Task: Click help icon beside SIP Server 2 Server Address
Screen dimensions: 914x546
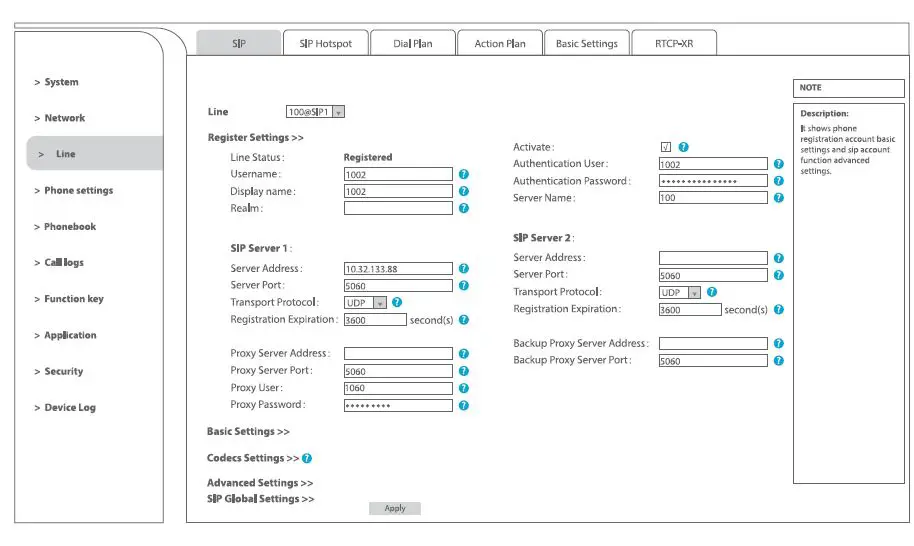Action: [x=778, y=258]
